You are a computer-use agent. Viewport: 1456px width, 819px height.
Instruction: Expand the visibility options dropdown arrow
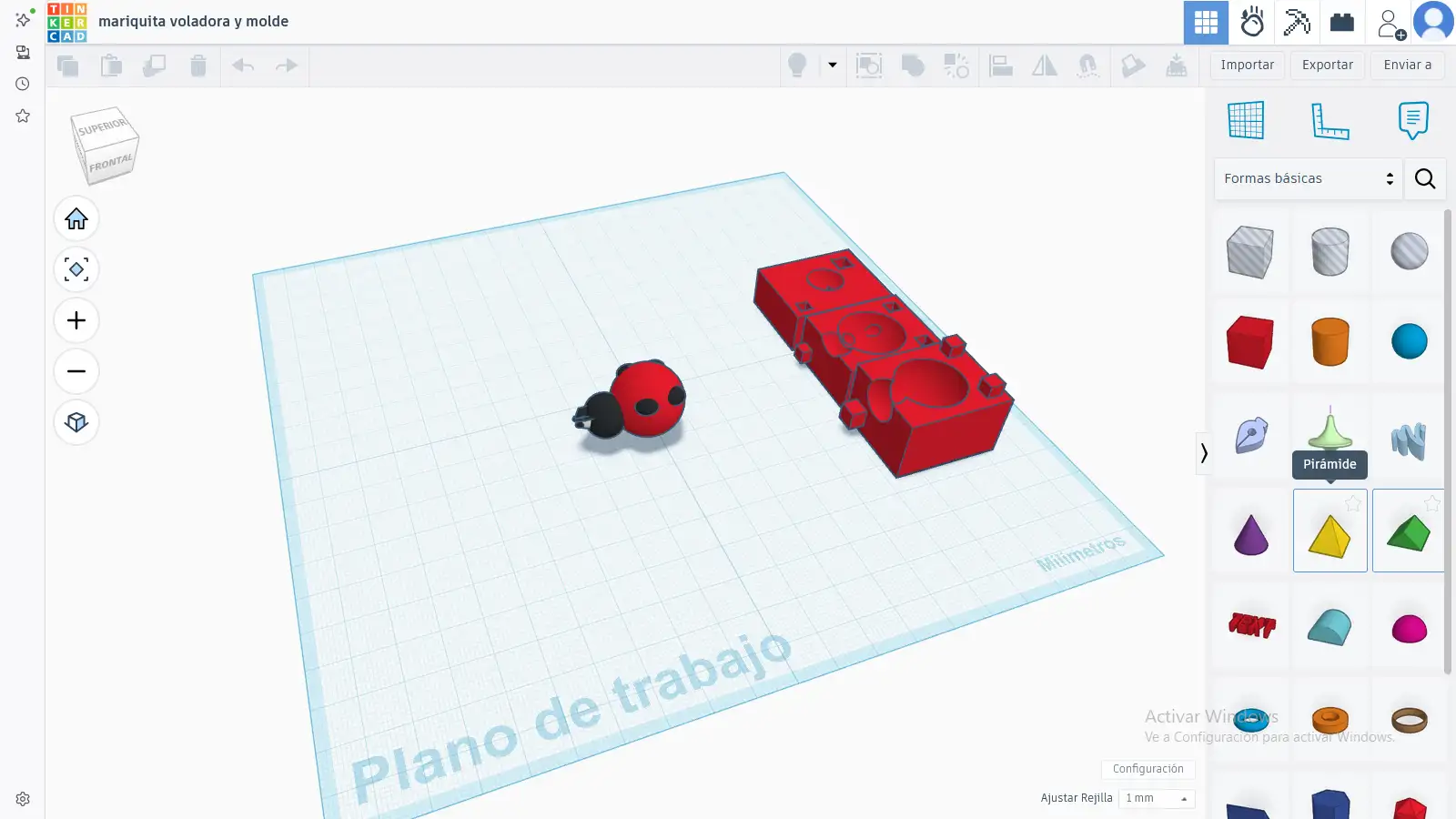point(832,66)
